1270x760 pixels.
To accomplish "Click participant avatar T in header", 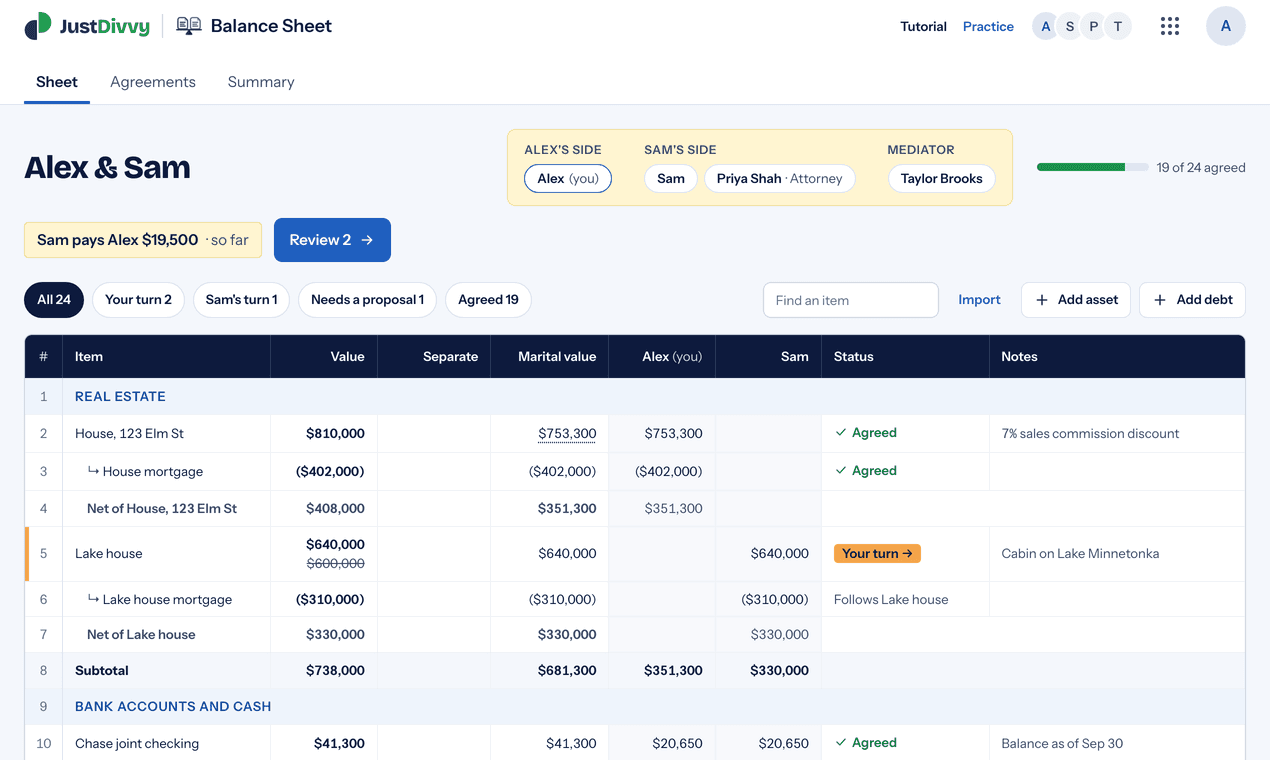I will pyautogui.click(x=1118, y=27).
